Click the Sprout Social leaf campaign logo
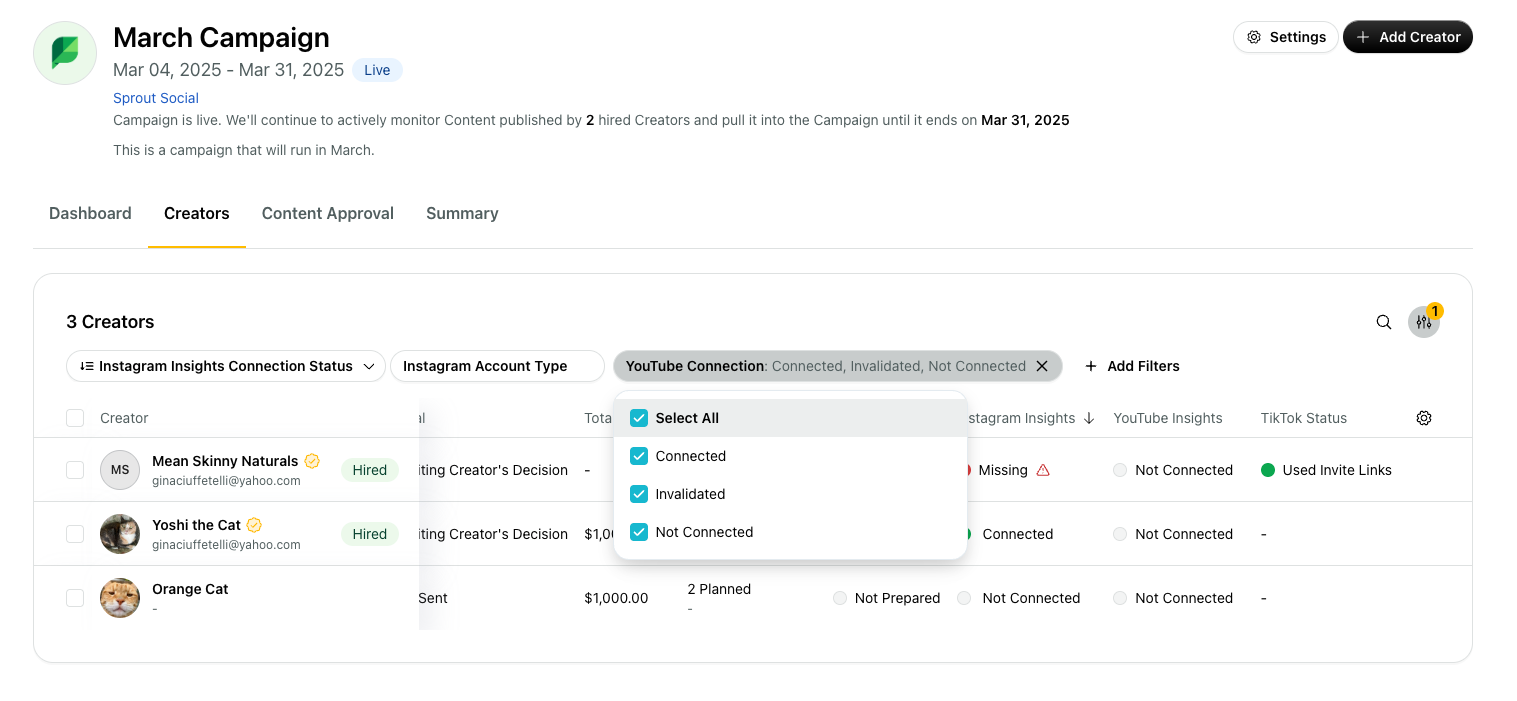1517x701 pixels. (x=64, y=52)
